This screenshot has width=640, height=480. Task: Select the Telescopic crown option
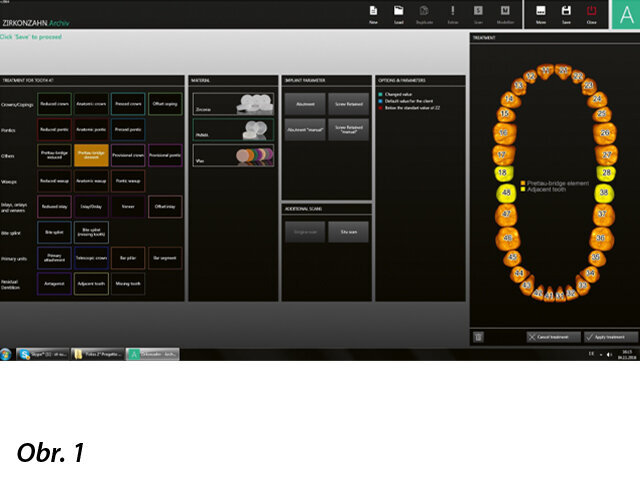point(91,257)
